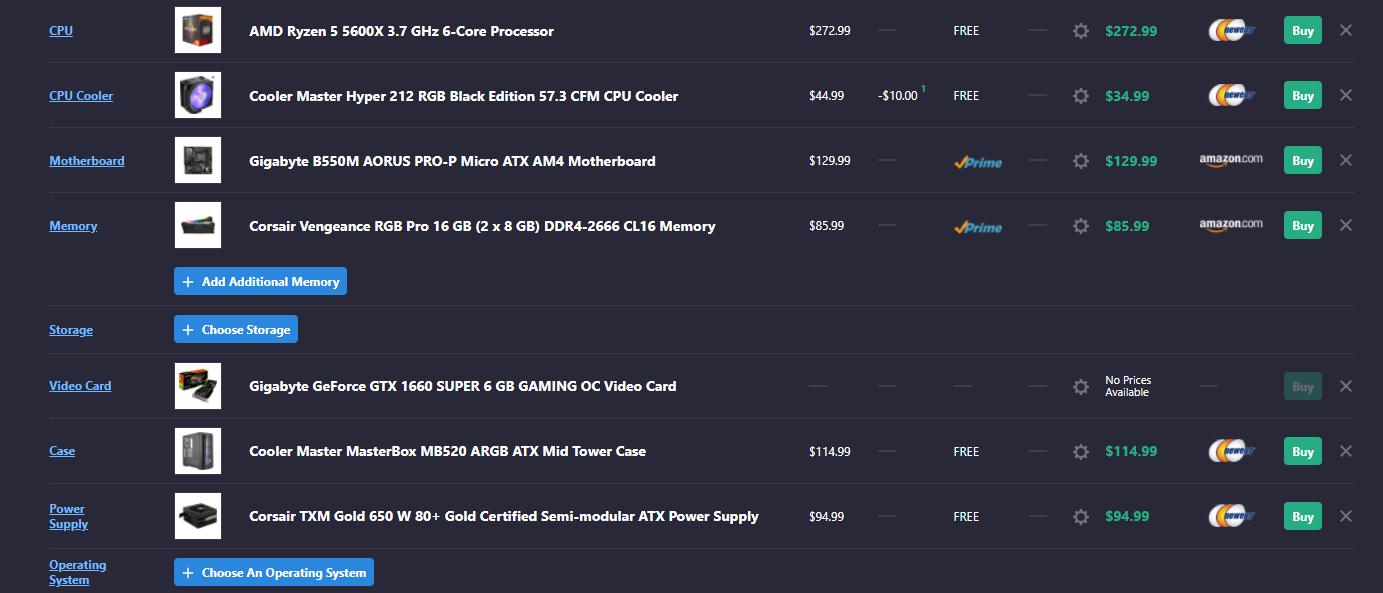Open the CPU Cooler category link
1383x593 pixels.
(81, 96)
